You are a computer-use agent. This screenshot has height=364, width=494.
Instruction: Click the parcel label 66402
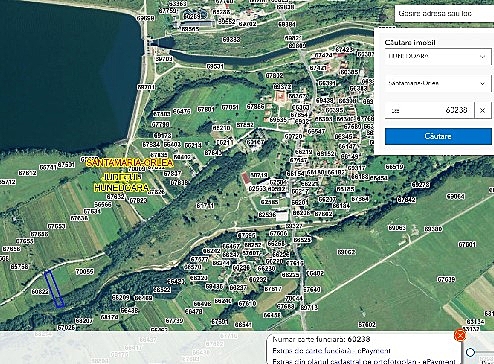[x=315, y=273]
